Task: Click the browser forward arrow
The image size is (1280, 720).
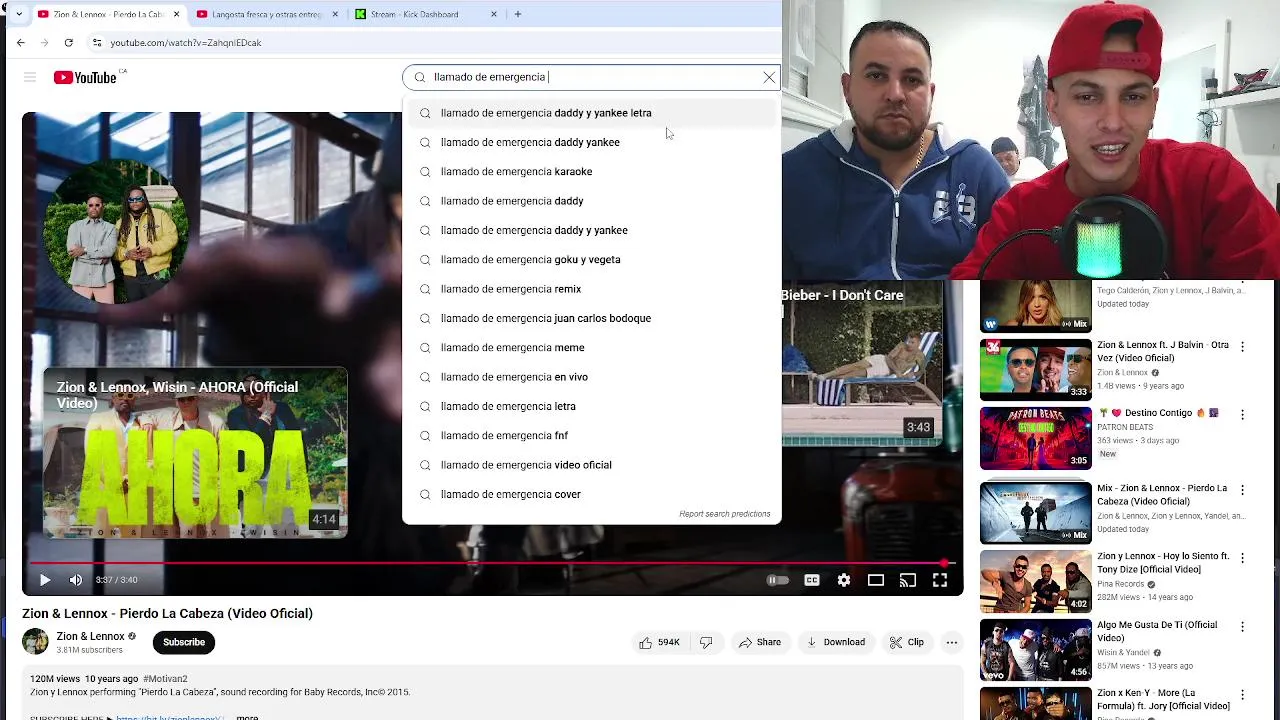Action: tap(45, 43)
